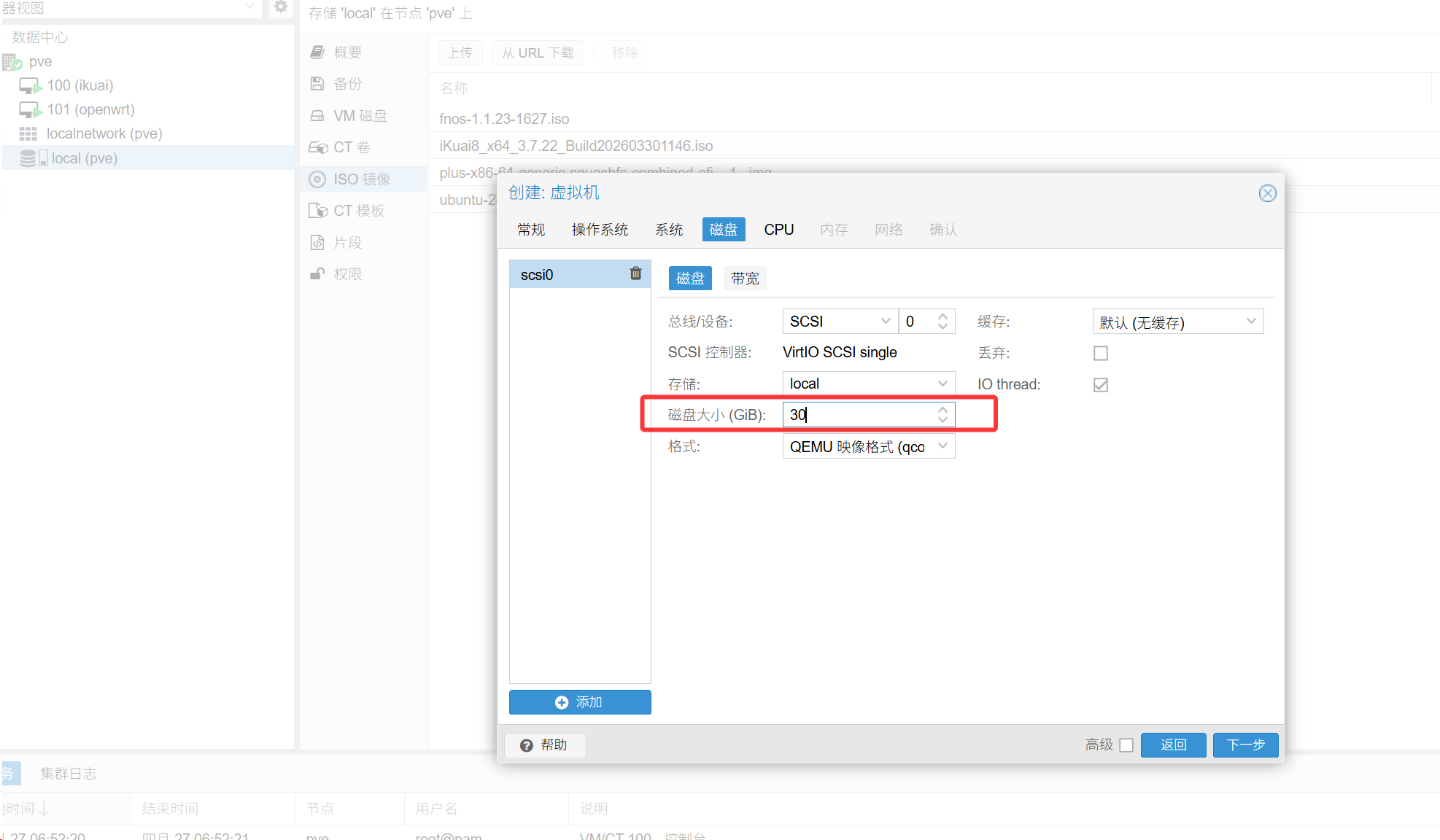Click the 100 (ikuai) VM icon

[30, 86]
